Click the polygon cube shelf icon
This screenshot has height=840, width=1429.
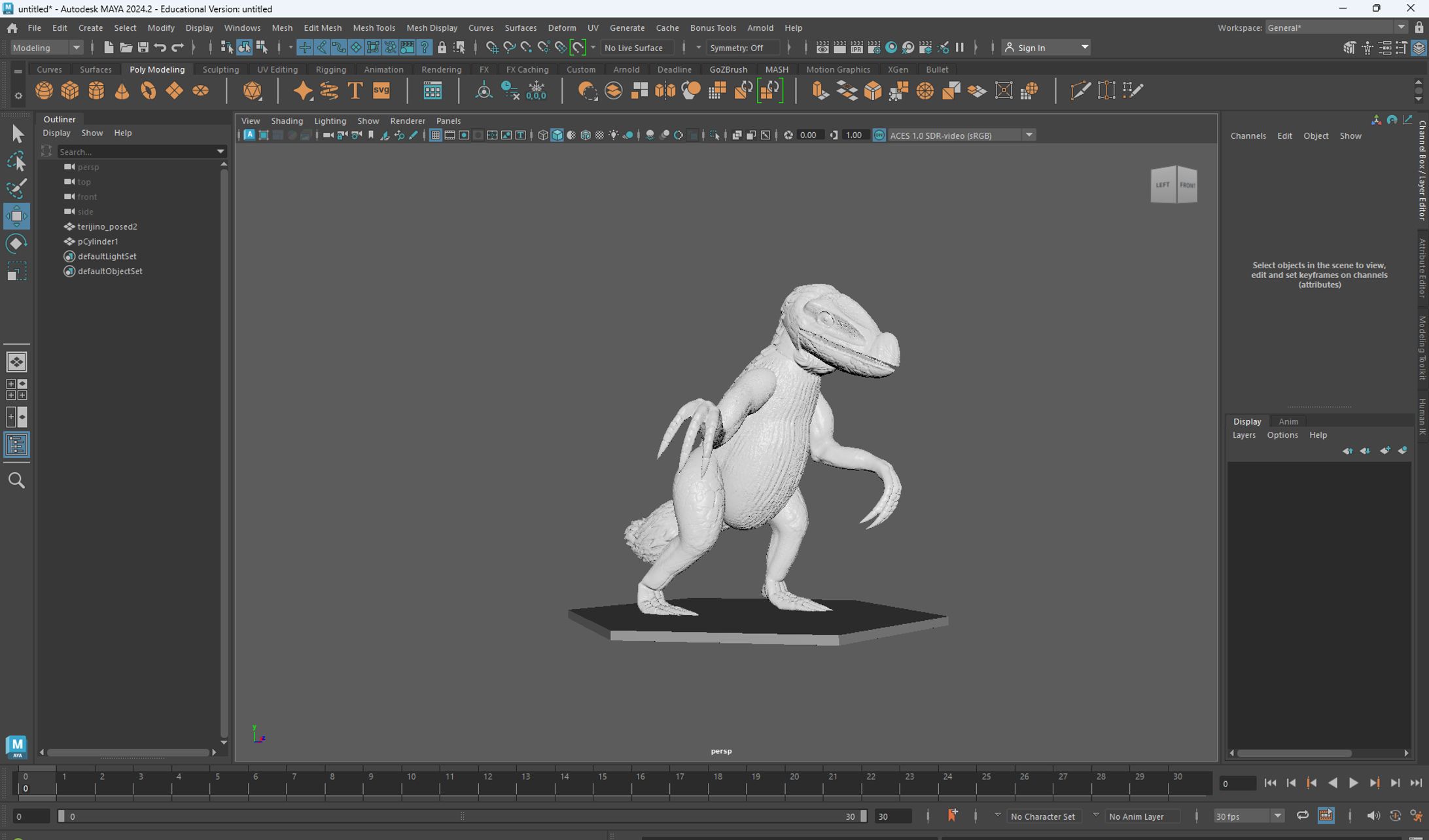coord(70,91)
